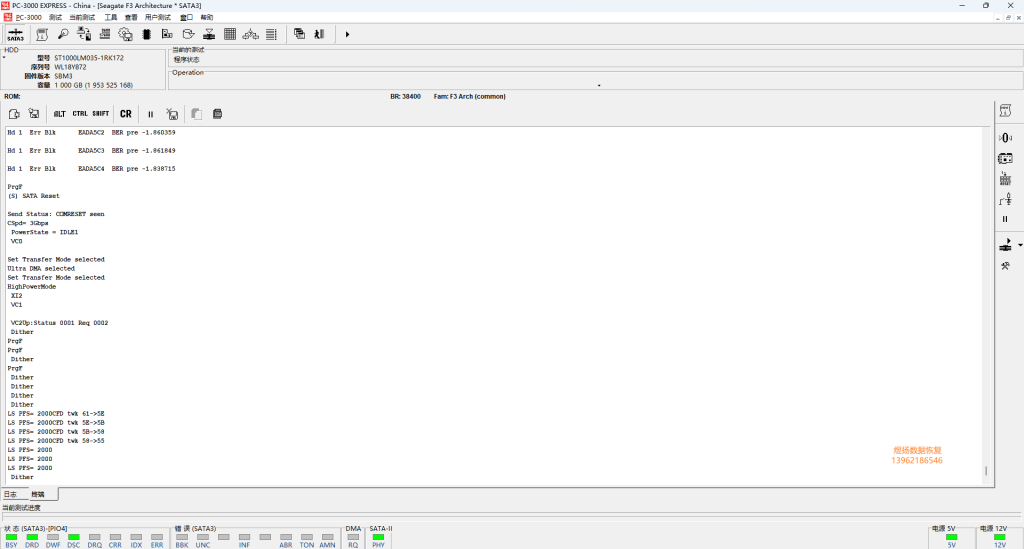Image resolution: width=1024 pixels, height=549 pixels.
Task: Click the grounding signal icon in right sidebar
Action: 1005,200
